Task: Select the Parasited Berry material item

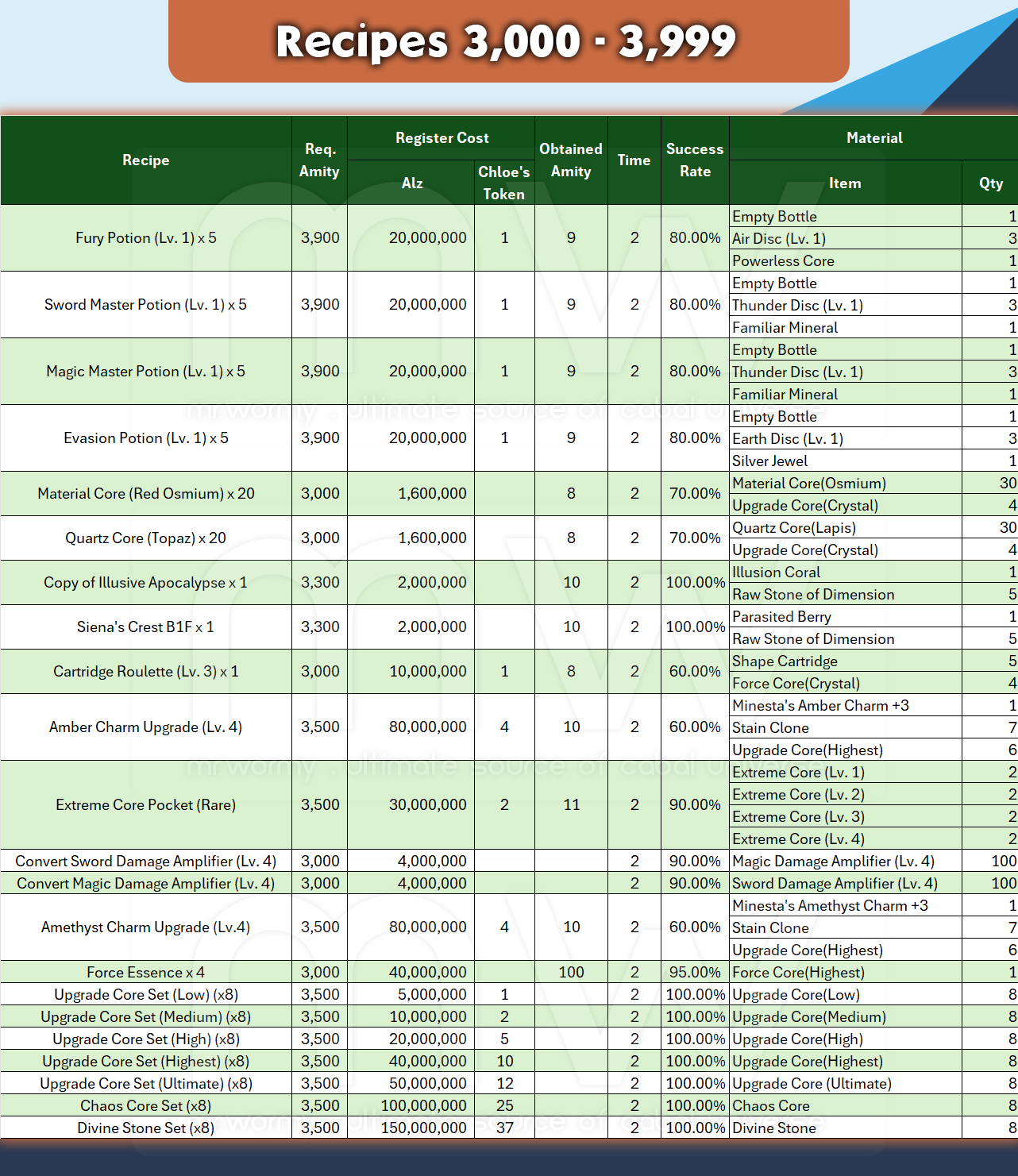Action: 781,617
